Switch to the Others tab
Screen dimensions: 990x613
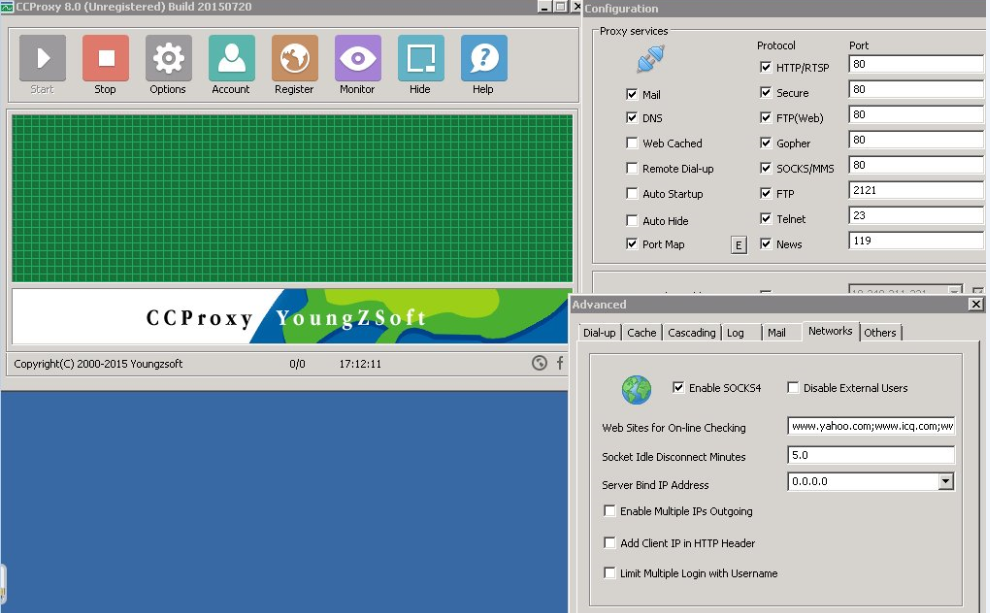click(x=880, y=333)
